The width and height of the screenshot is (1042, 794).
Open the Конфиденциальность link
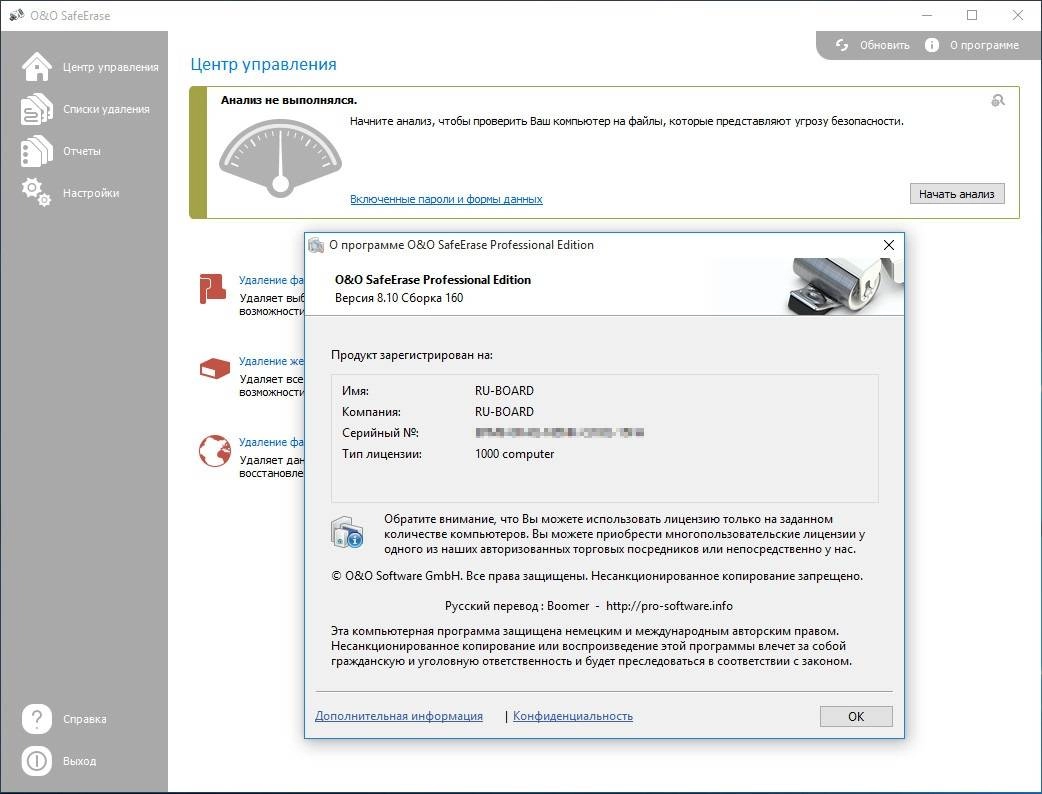point(573,716)
